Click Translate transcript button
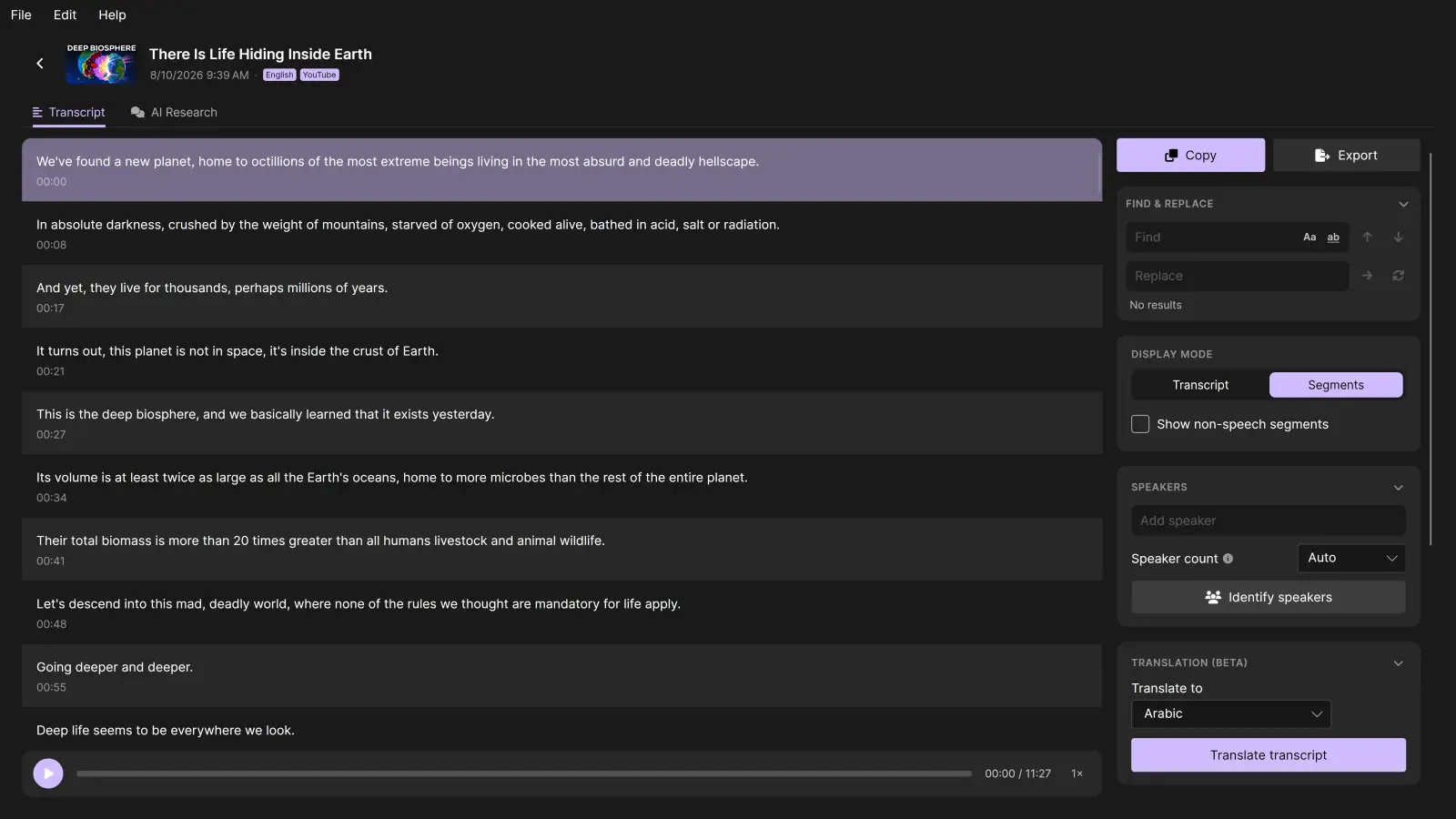 pos(1269,755)
